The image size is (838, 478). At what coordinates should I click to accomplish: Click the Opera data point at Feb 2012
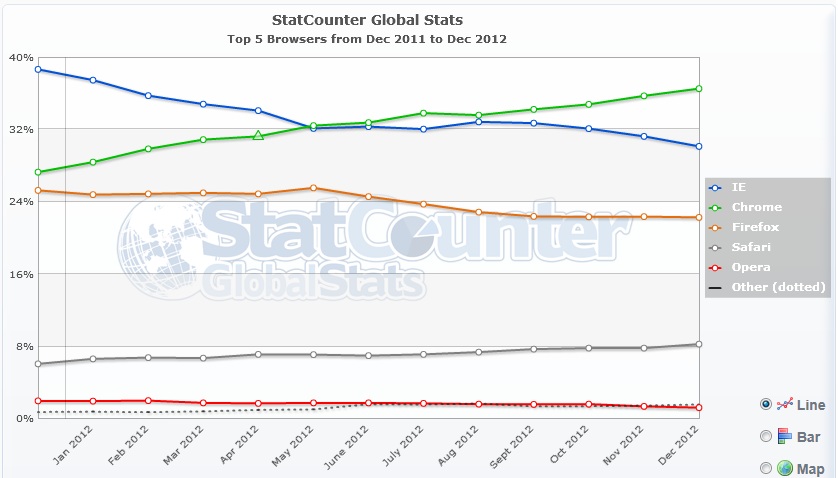pos(148,401)
